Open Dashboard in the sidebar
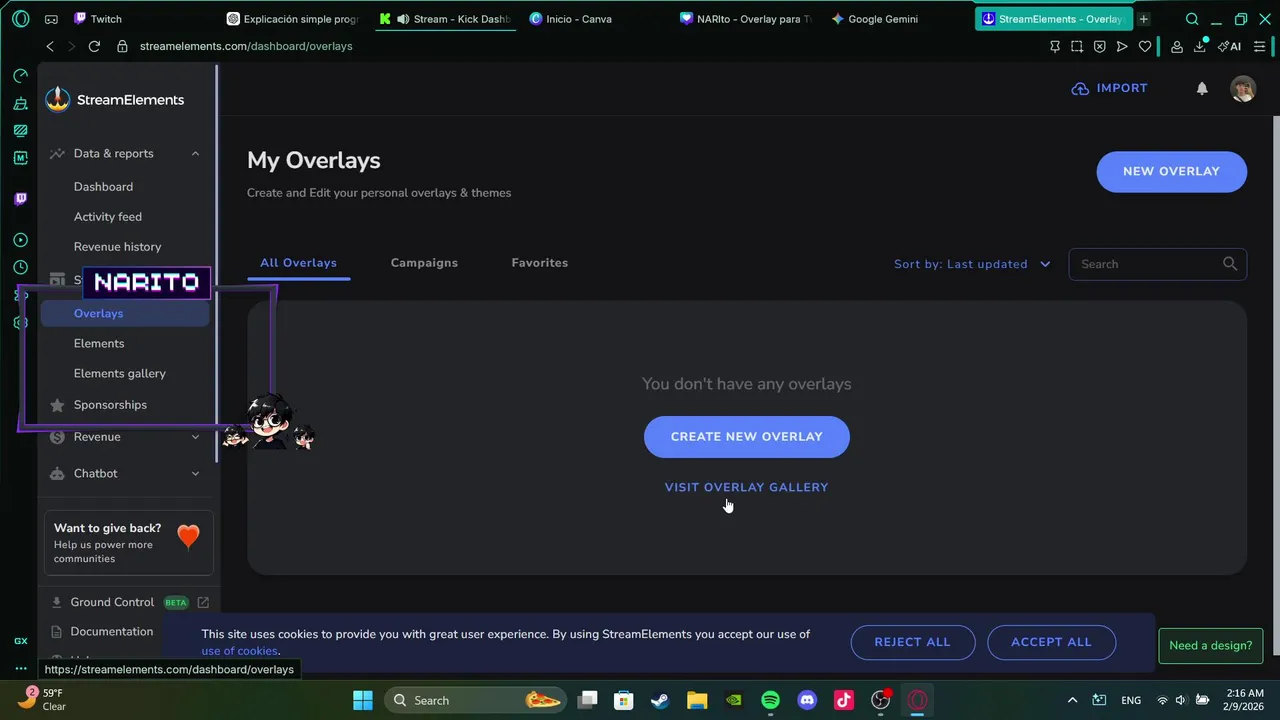The width and height of the screenshot is (1280, 720). [103, 187]
